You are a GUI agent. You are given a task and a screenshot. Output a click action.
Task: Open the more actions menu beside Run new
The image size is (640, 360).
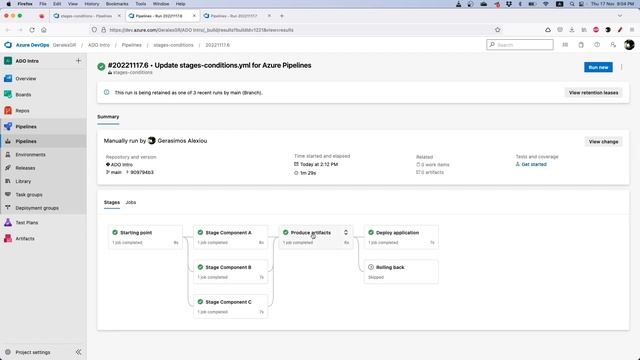click(x=622, y=67)
